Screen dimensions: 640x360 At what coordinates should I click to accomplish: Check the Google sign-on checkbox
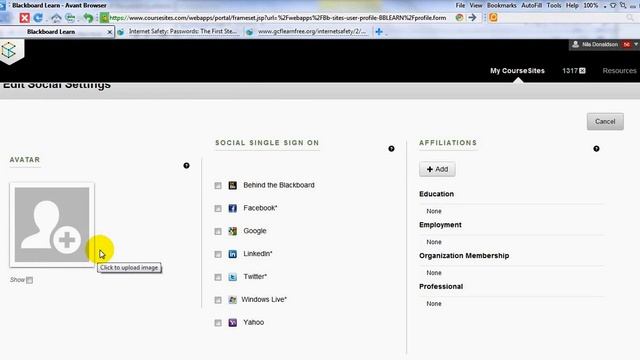[218, 231]
